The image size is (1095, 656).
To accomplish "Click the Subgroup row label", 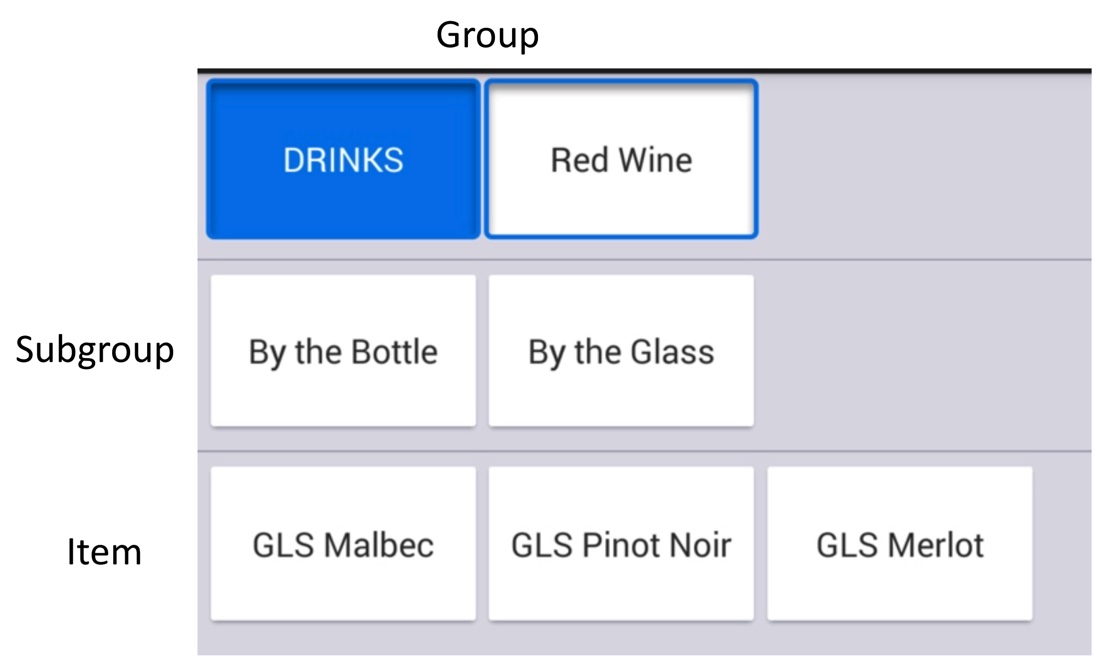I will coord(95,350).
